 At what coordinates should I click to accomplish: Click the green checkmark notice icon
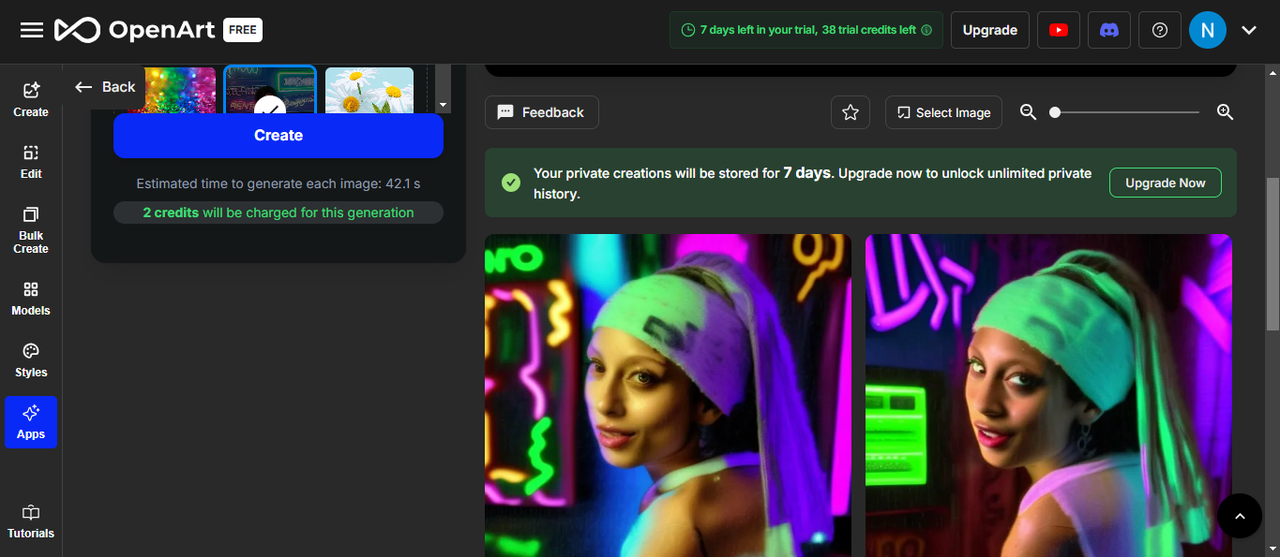click(511, 183)
